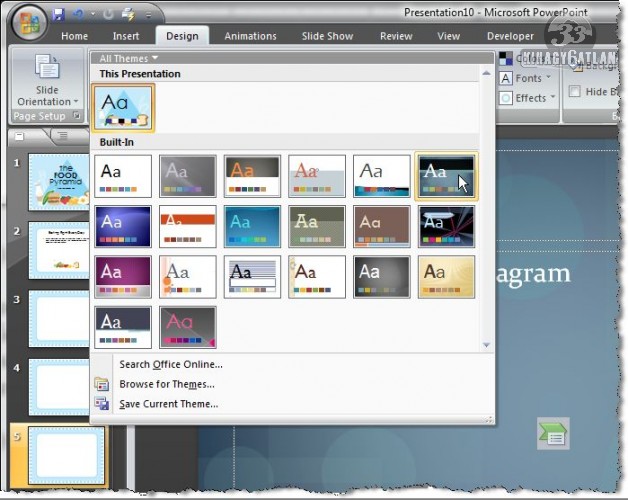The height and width of the screenshot is (500, 628).
Task: Apply the navy header theme in last row
Action: point(123,327)
